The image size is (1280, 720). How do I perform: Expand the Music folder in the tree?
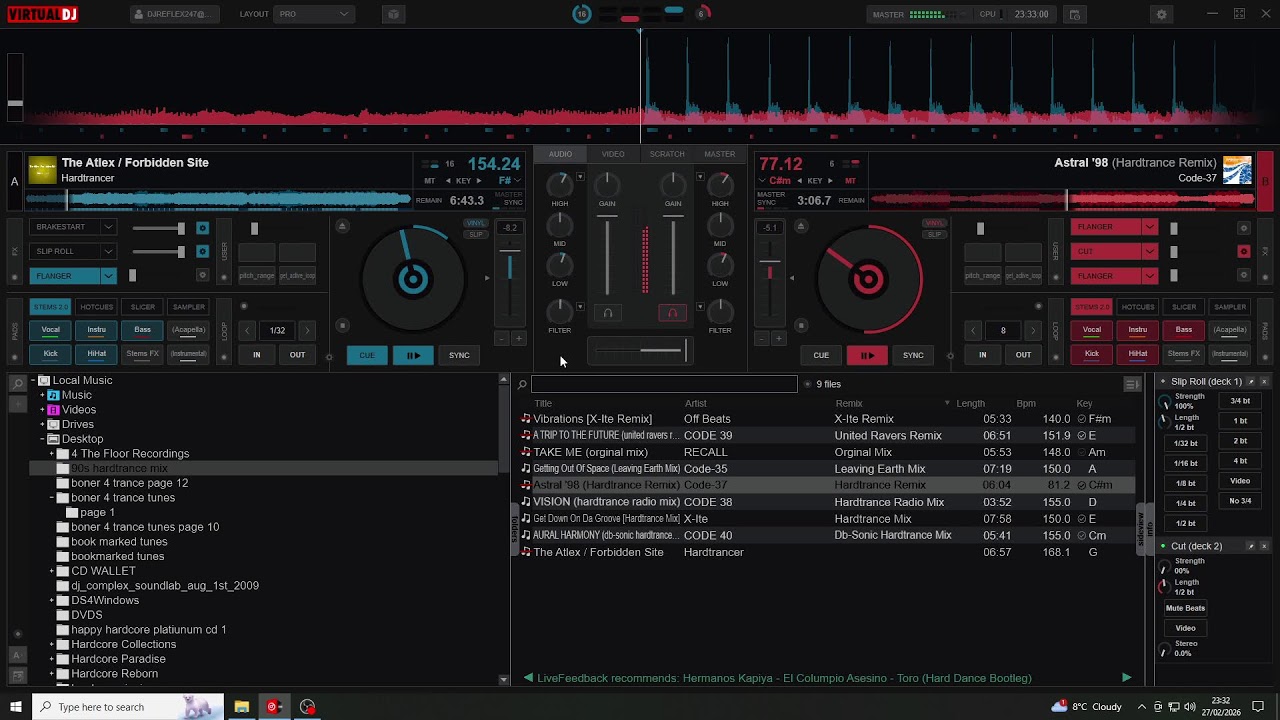coord(42,395)
